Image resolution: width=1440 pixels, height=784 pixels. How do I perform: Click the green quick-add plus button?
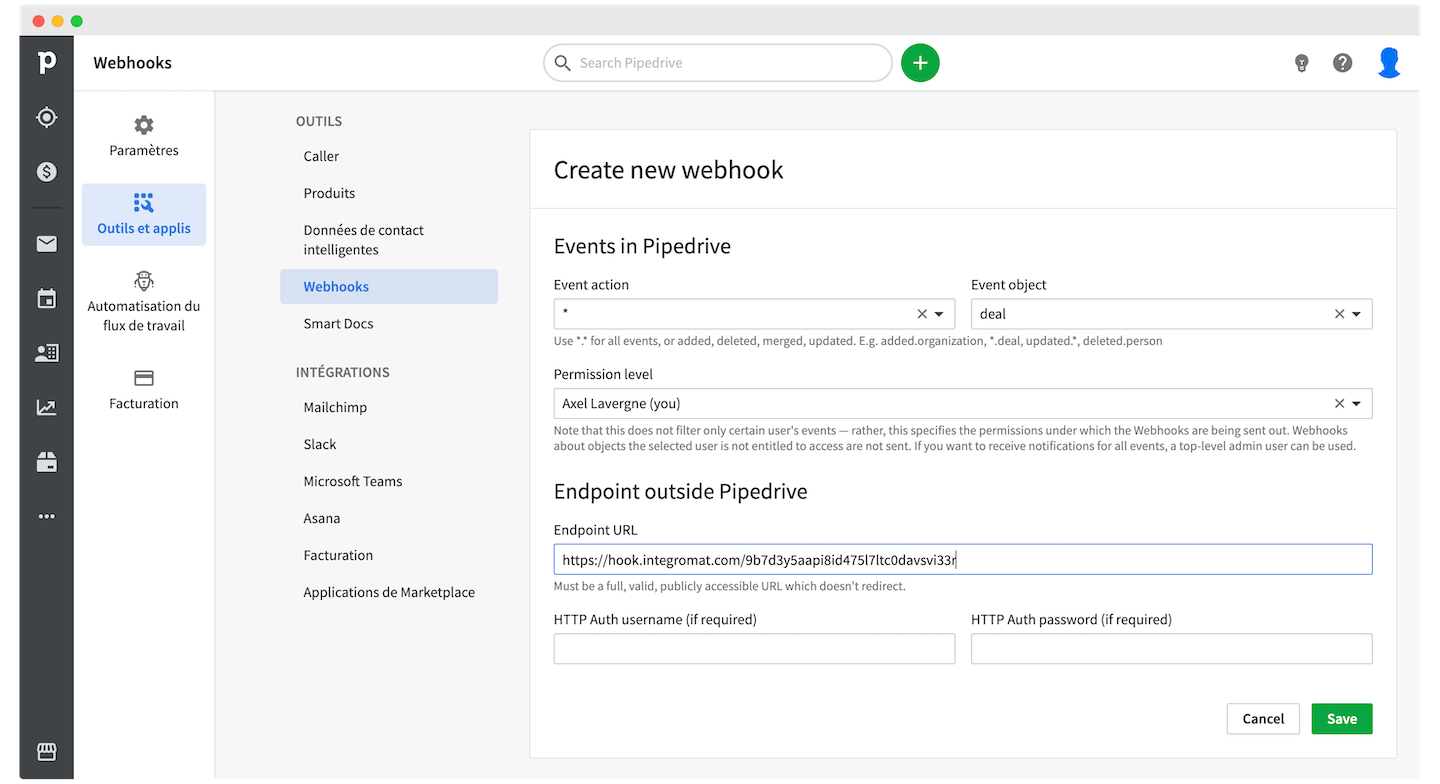(919, 62)
